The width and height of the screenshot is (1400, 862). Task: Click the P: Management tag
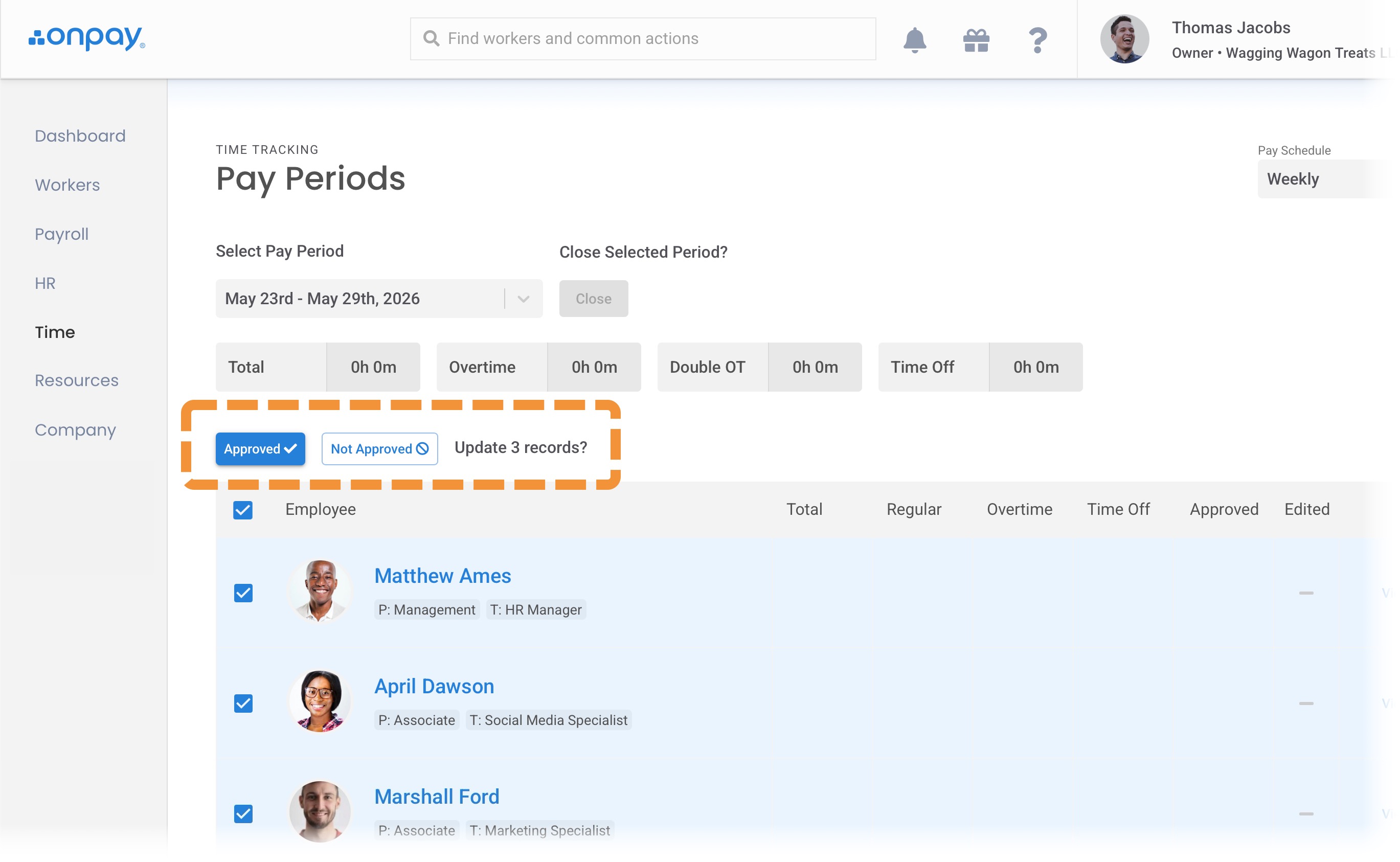coord(426,609)
